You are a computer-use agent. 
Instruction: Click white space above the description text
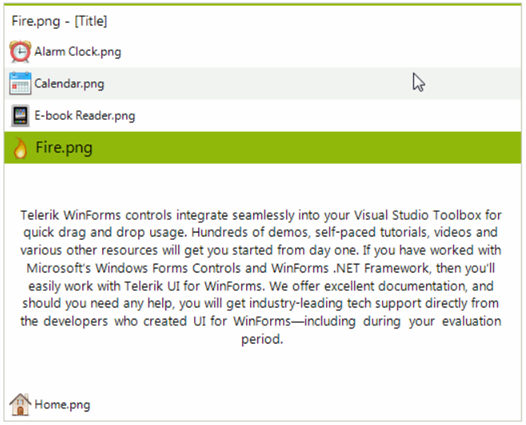click(x=263, y=184)
